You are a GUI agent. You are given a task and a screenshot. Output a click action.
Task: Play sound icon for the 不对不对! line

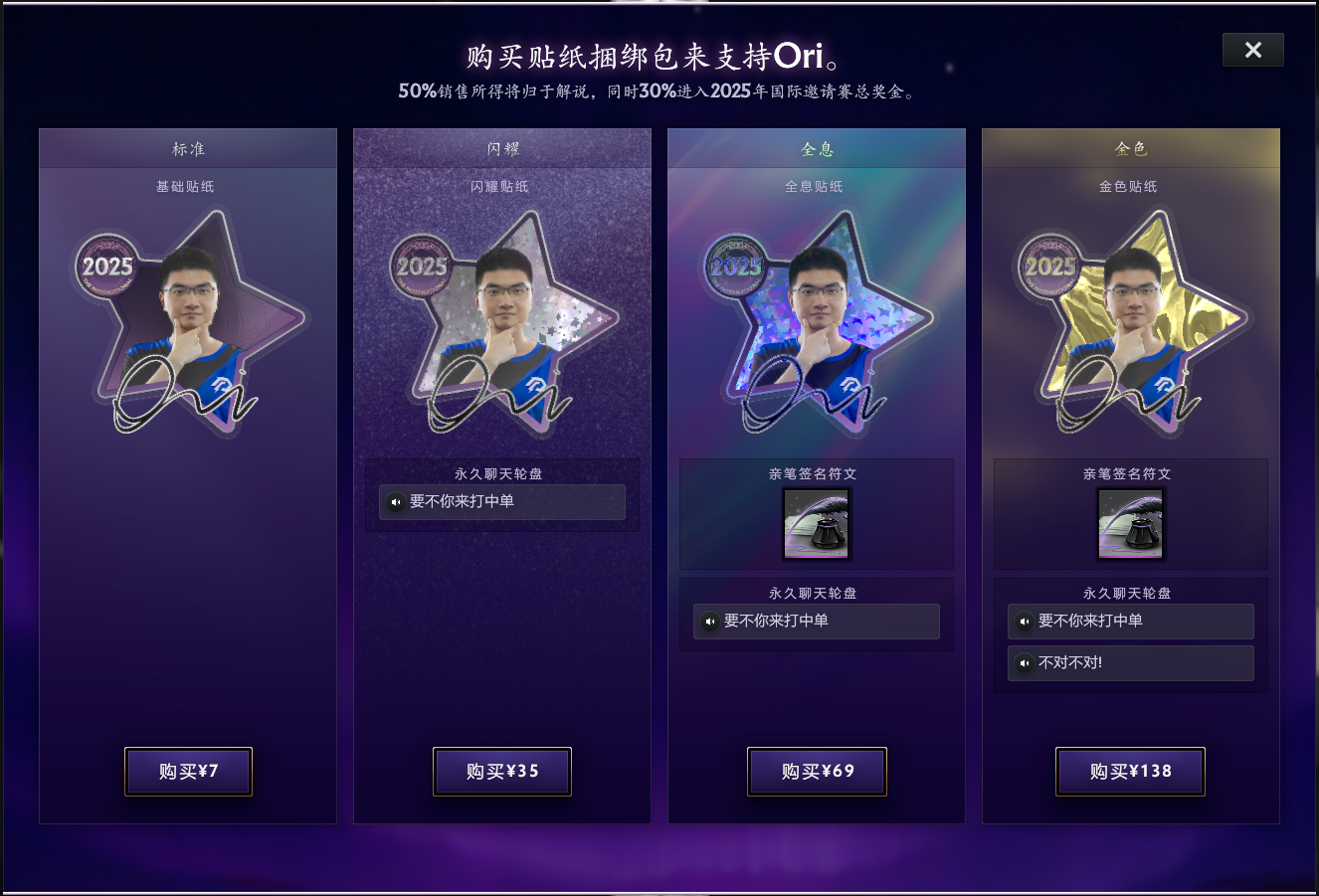coord(1025,663)
